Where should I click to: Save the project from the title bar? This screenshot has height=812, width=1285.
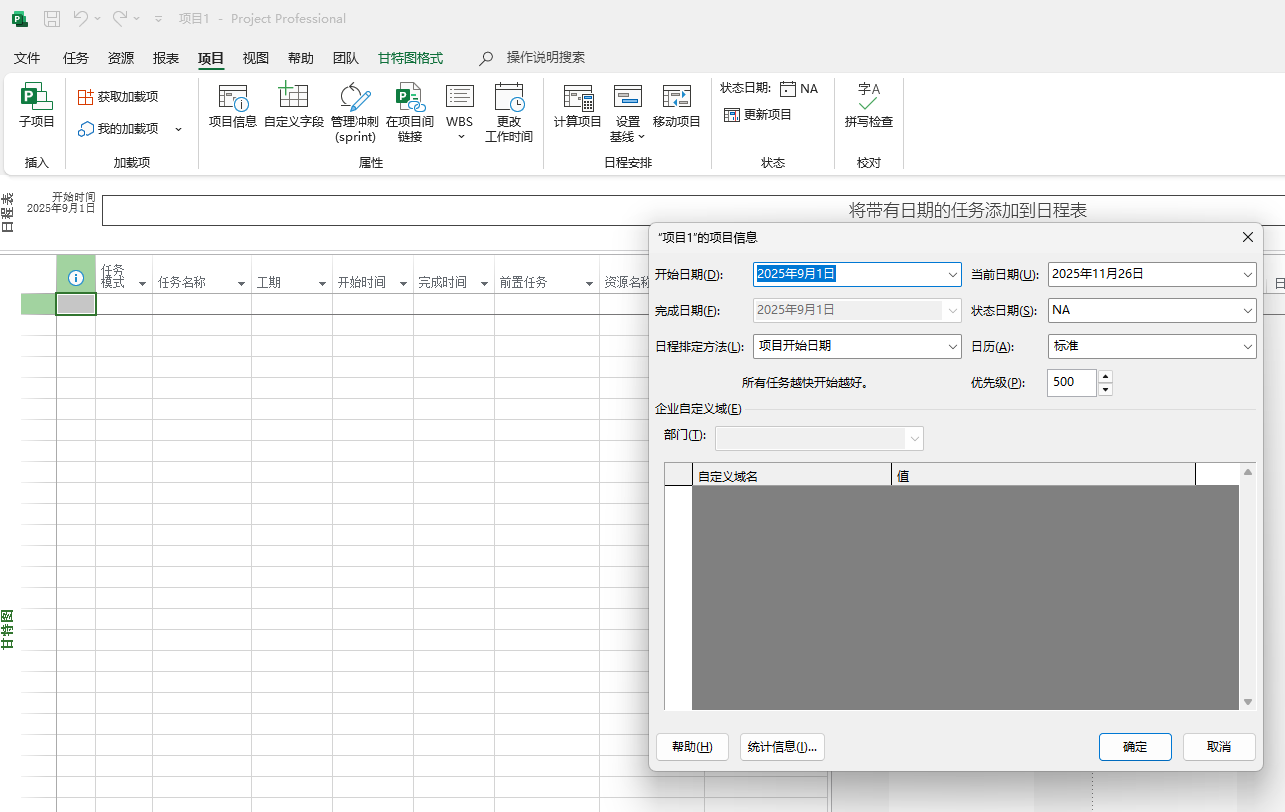[x=52, y=18]
